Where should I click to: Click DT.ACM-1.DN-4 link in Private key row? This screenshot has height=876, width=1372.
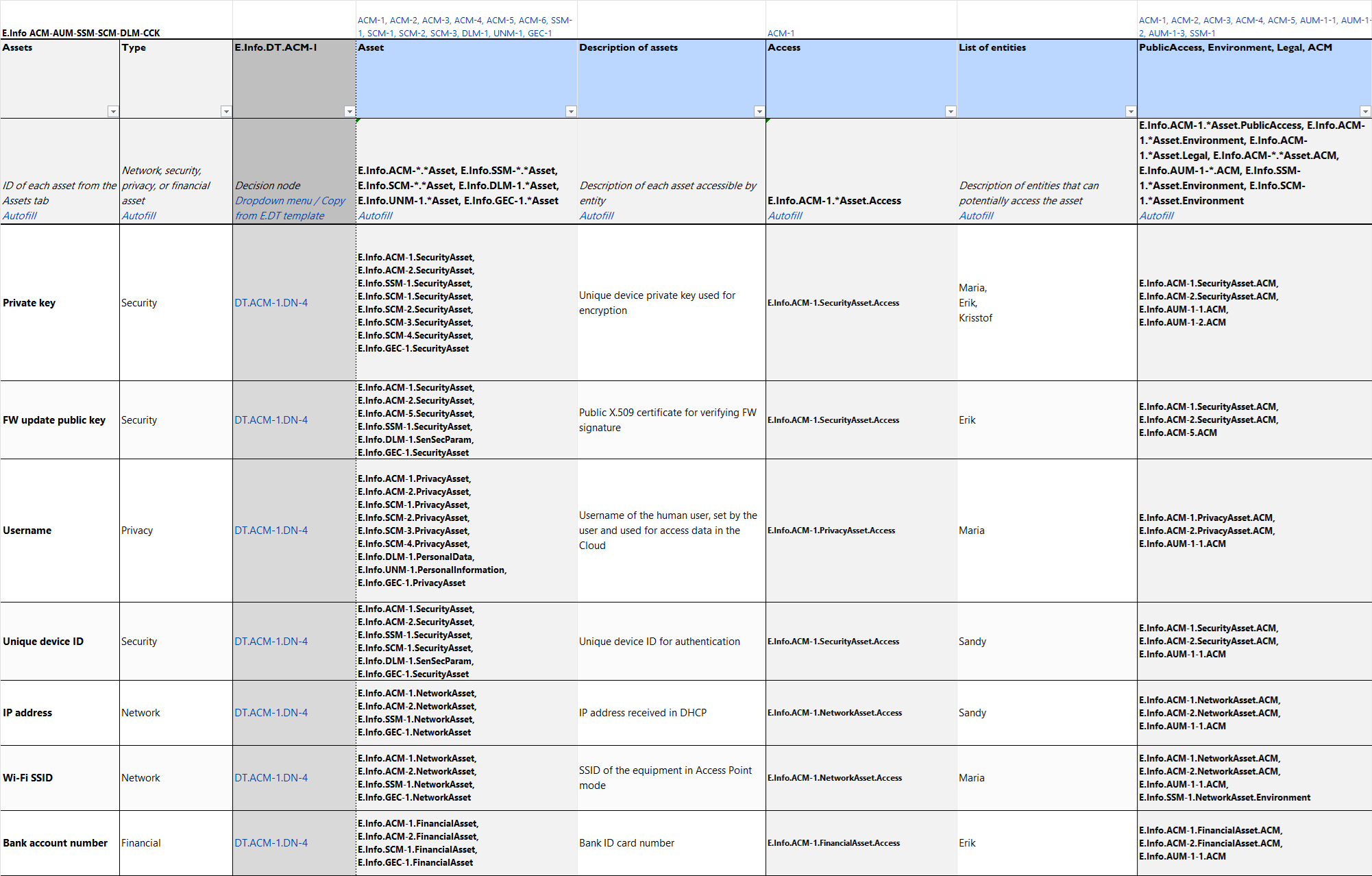click(271, 303)
